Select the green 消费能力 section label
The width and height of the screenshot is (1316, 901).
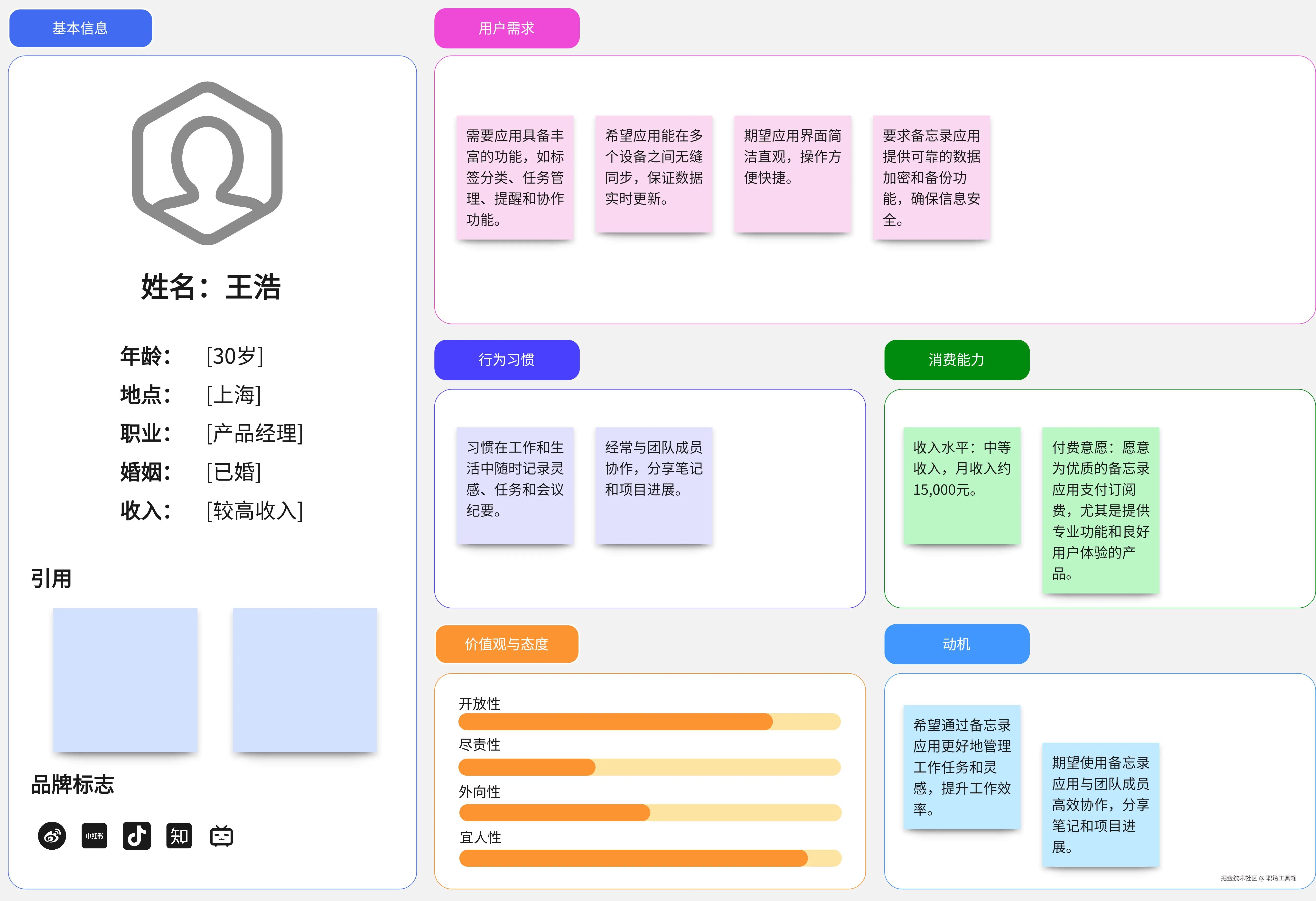tap(956, 360)
